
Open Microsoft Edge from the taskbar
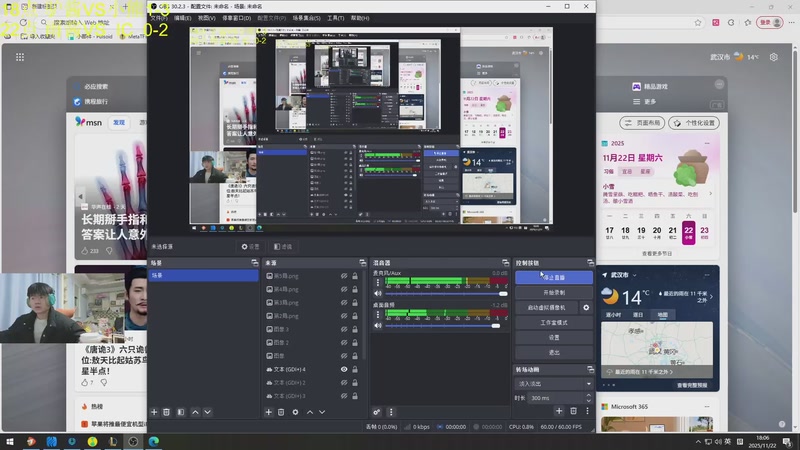coord(154,441)
